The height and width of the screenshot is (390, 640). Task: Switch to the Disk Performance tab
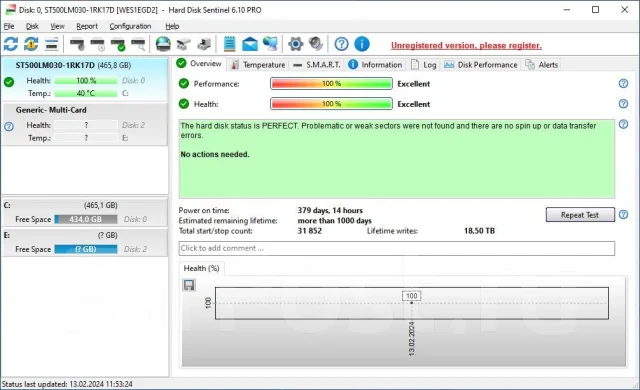click(x=481, y=65)
